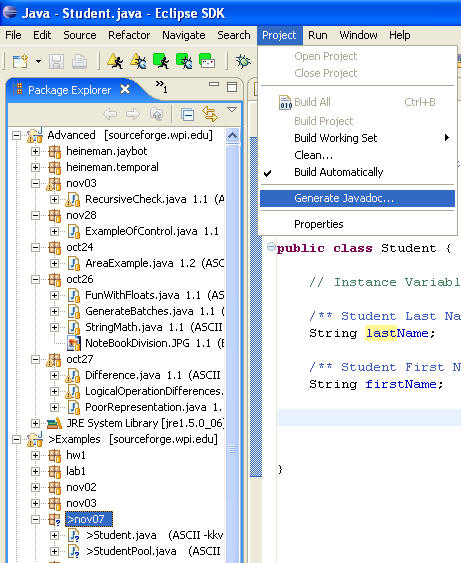Screen dimensions: 461x563
Task: Open the Package Explorer view menu triangle
Action: [x=232, y=109]
